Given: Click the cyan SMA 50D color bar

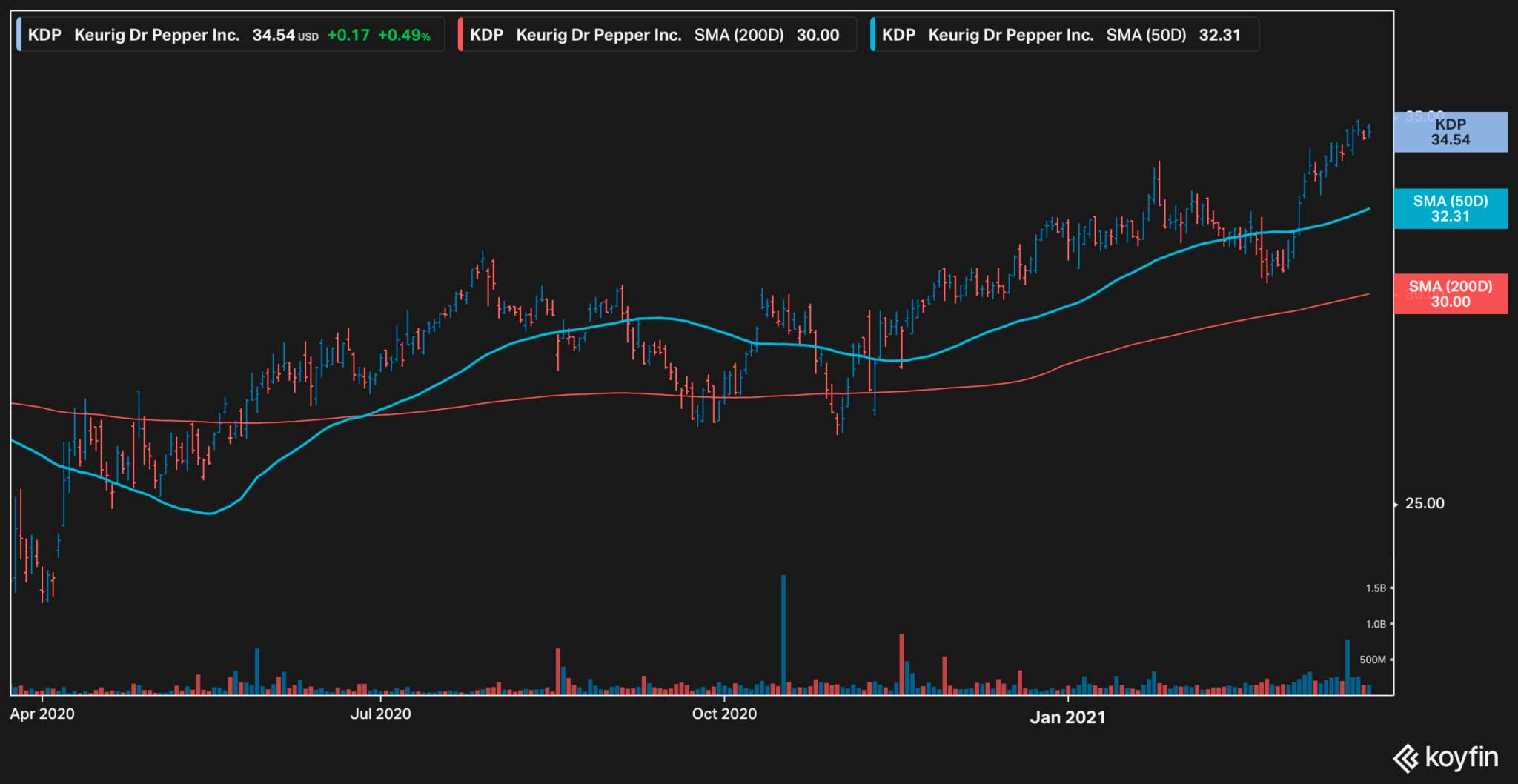Looking at the screenshot, I should click(872, 35).
